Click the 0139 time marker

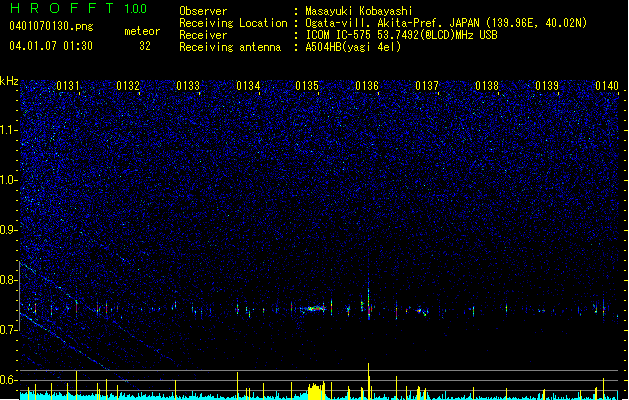[547, 86]
